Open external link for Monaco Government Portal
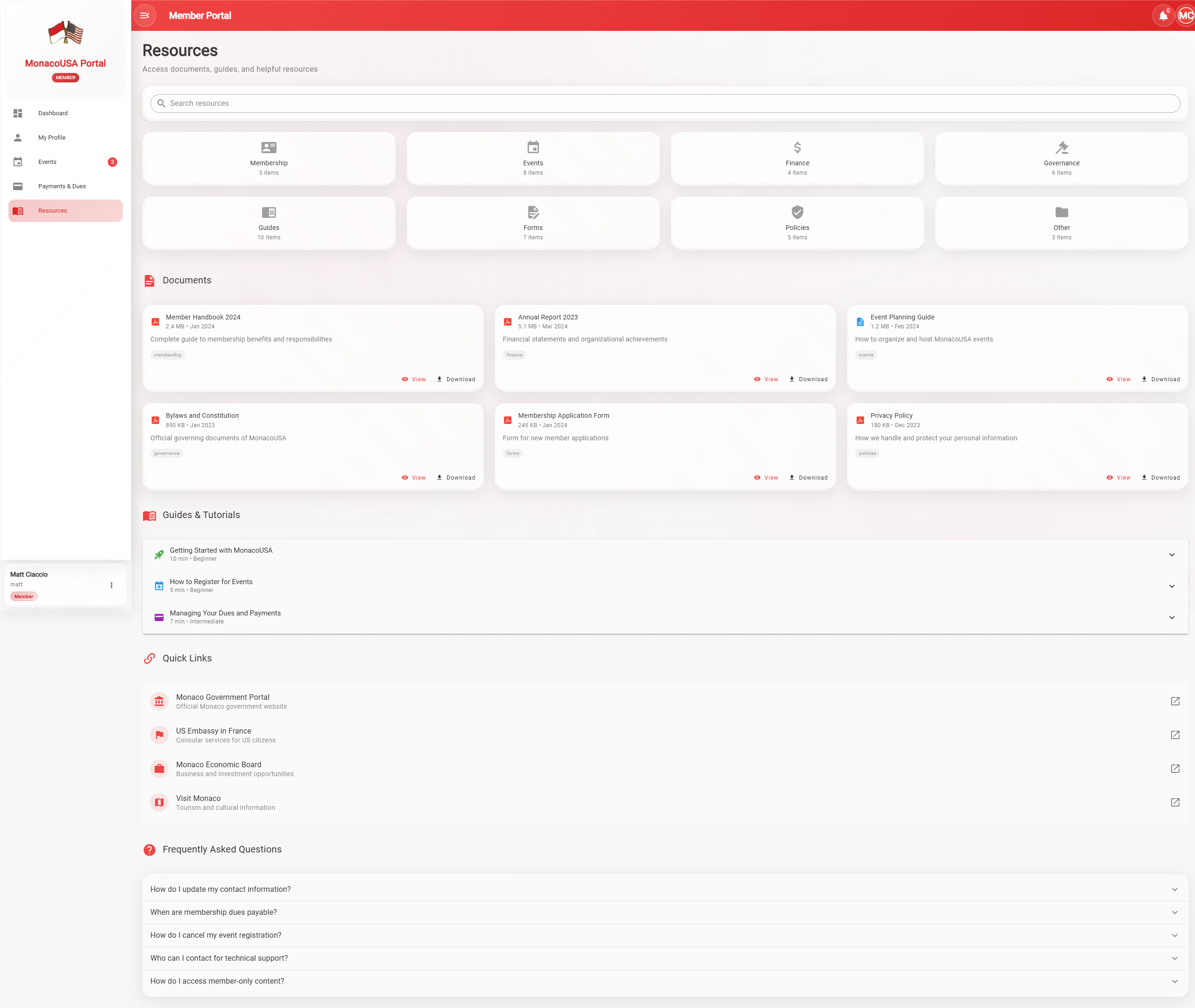The width and height of the screenshot is (1195, 1008). [1175, 701]
